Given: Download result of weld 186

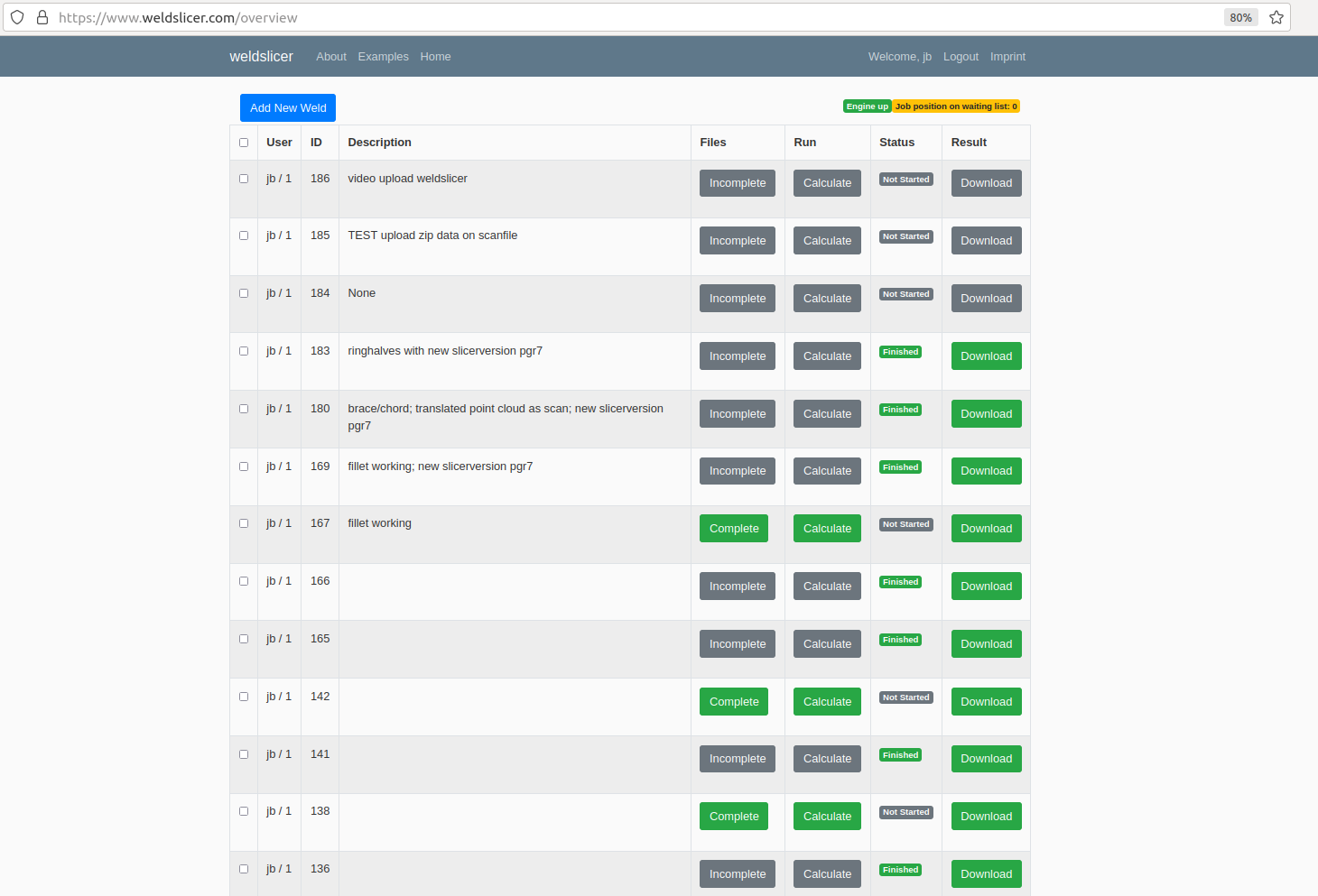Looking at the screenshot, I should [986, 183].
